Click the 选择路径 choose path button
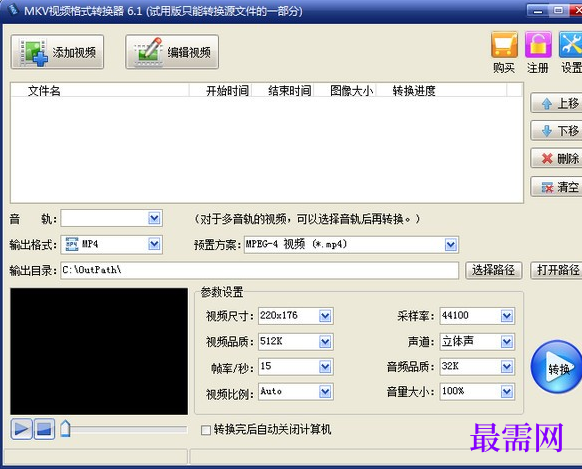 click(x=494, y=270)
